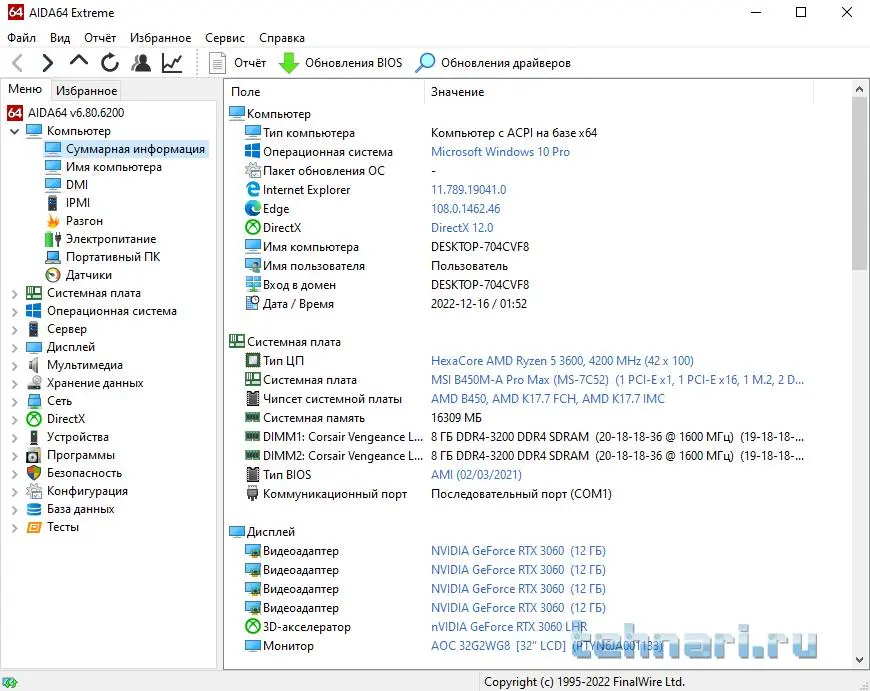Open the Сервис menu

(225, 38)
